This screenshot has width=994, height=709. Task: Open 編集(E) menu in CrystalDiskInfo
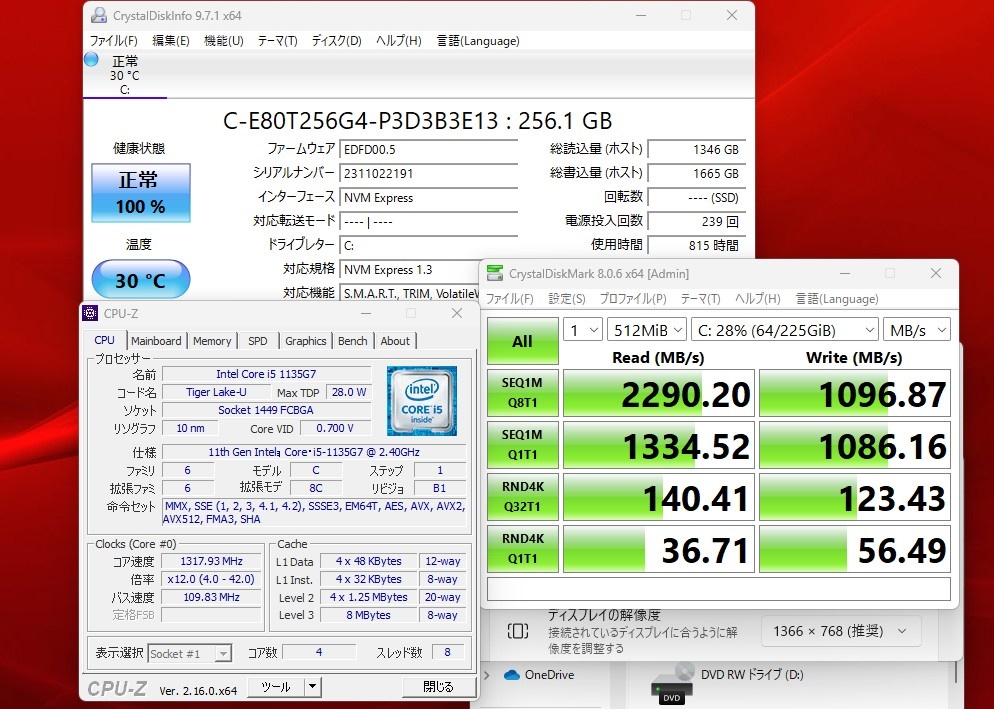point(171,41)
